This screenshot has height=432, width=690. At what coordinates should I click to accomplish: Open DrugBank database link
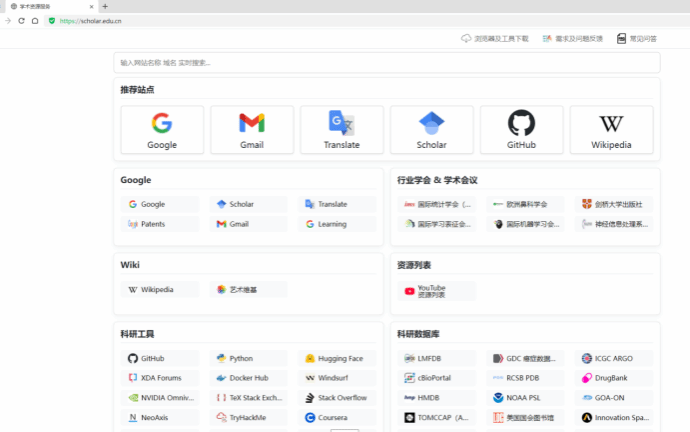click(613, 378)
